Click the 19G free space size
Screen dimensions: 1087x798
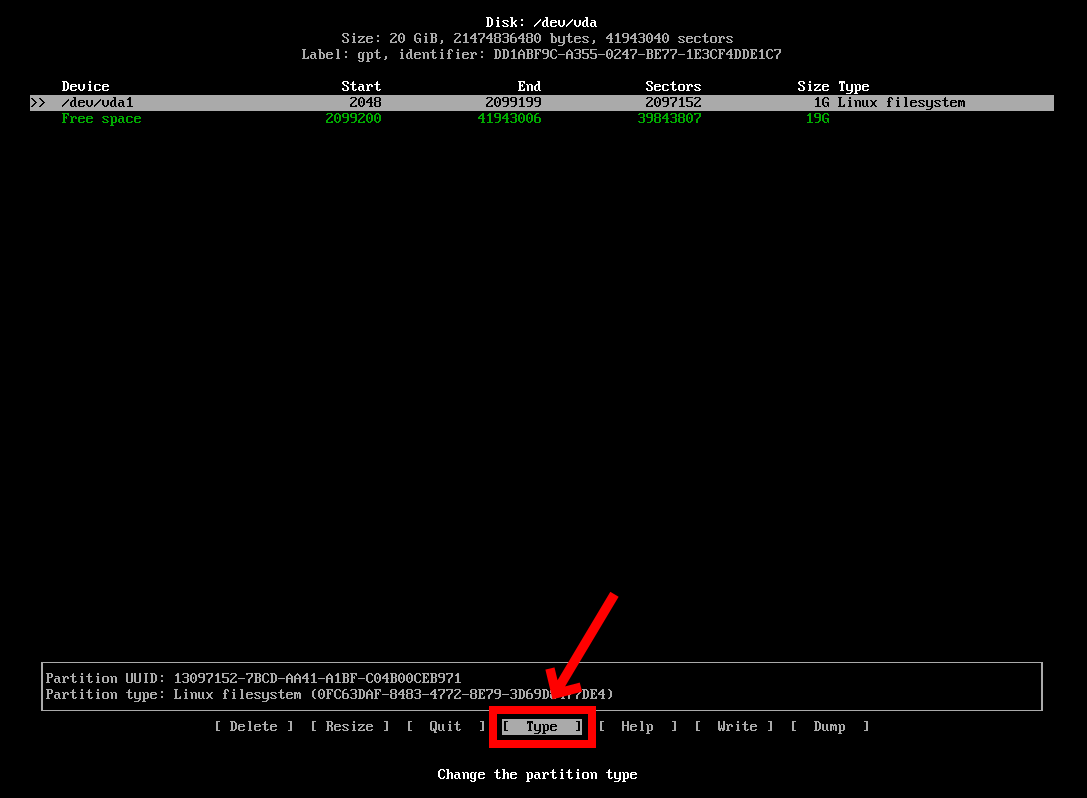click(x=818, y=119)
